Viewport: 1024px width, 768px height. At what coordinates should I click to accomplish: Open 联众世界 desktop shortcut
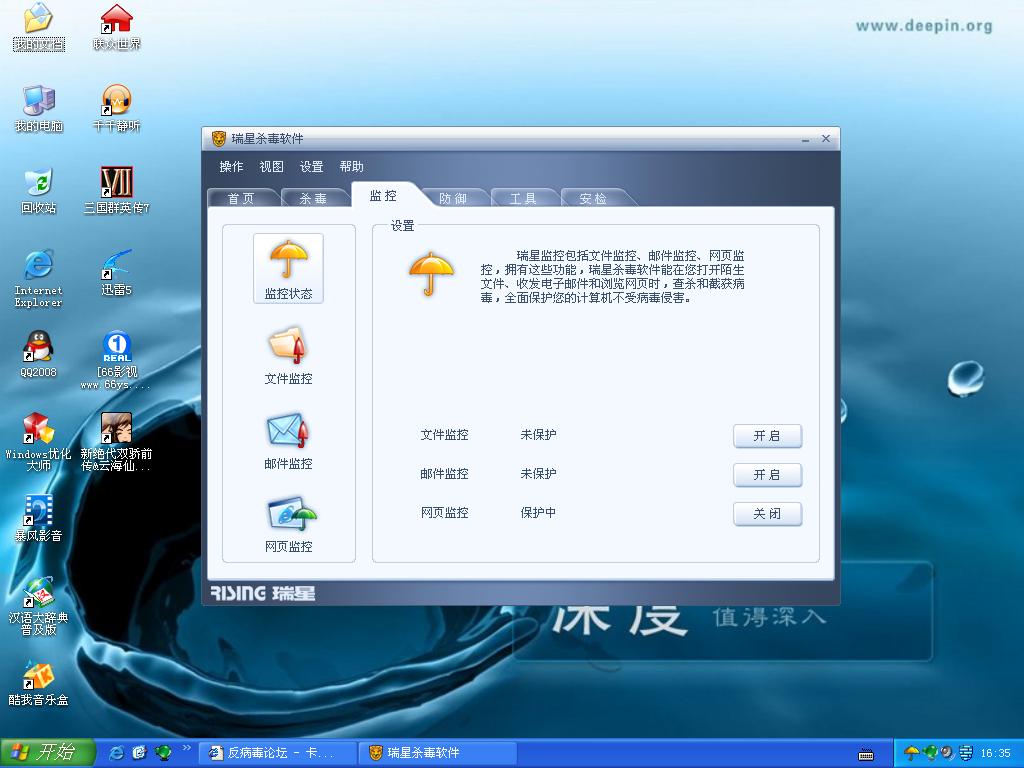[x=117, y=27]
